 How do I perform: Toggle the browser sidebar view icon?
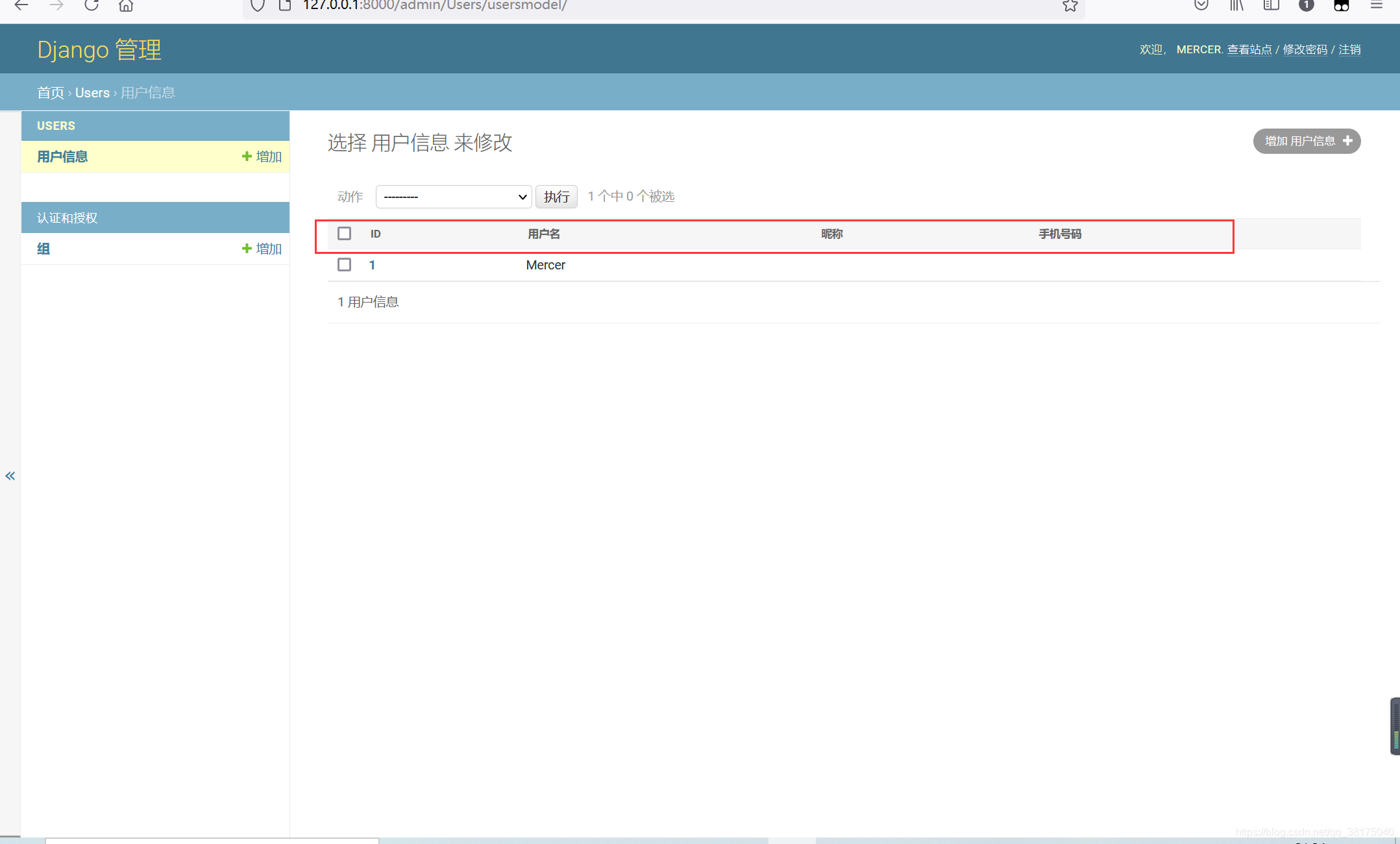click(1271, 5)
